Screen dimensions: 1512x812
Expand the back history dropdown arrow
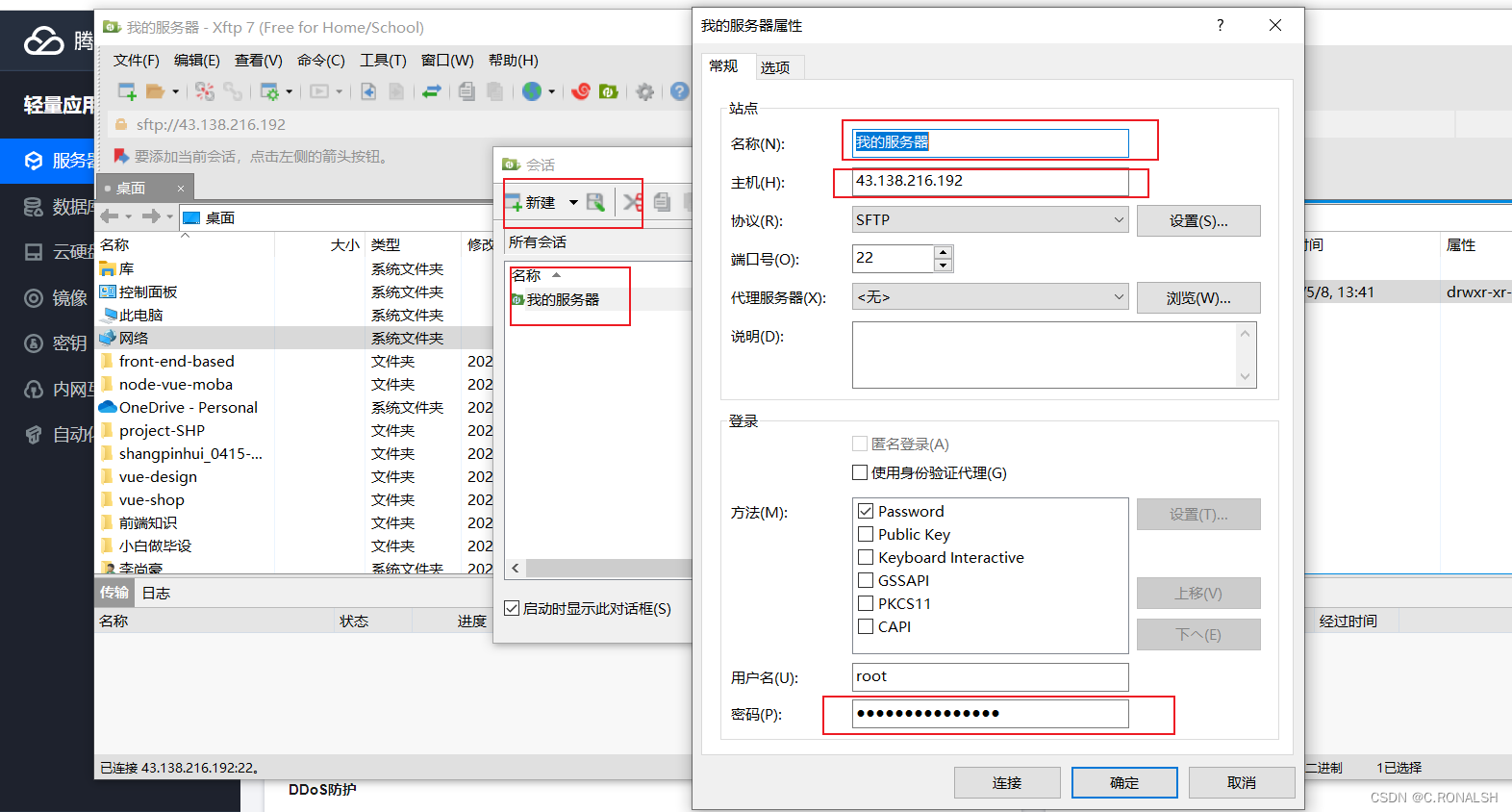(x=128, y=216)
